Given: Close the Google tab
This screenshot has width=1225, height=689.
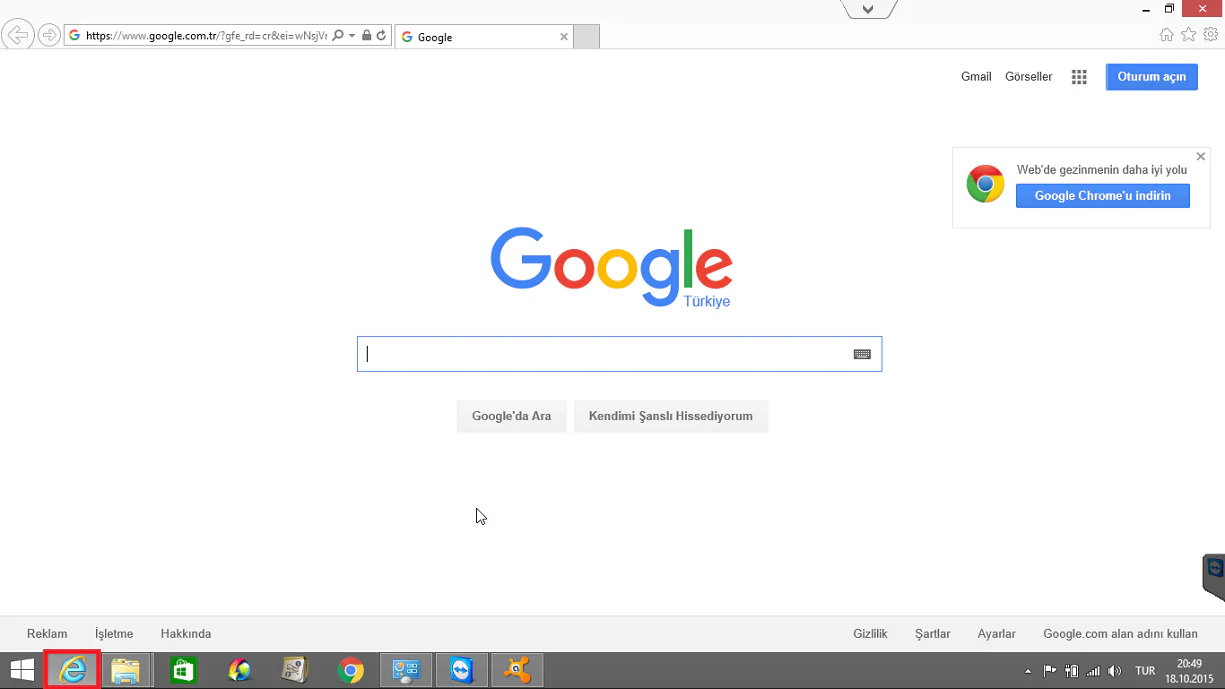Looking at the screenshot, I should (x=564, y=37).
